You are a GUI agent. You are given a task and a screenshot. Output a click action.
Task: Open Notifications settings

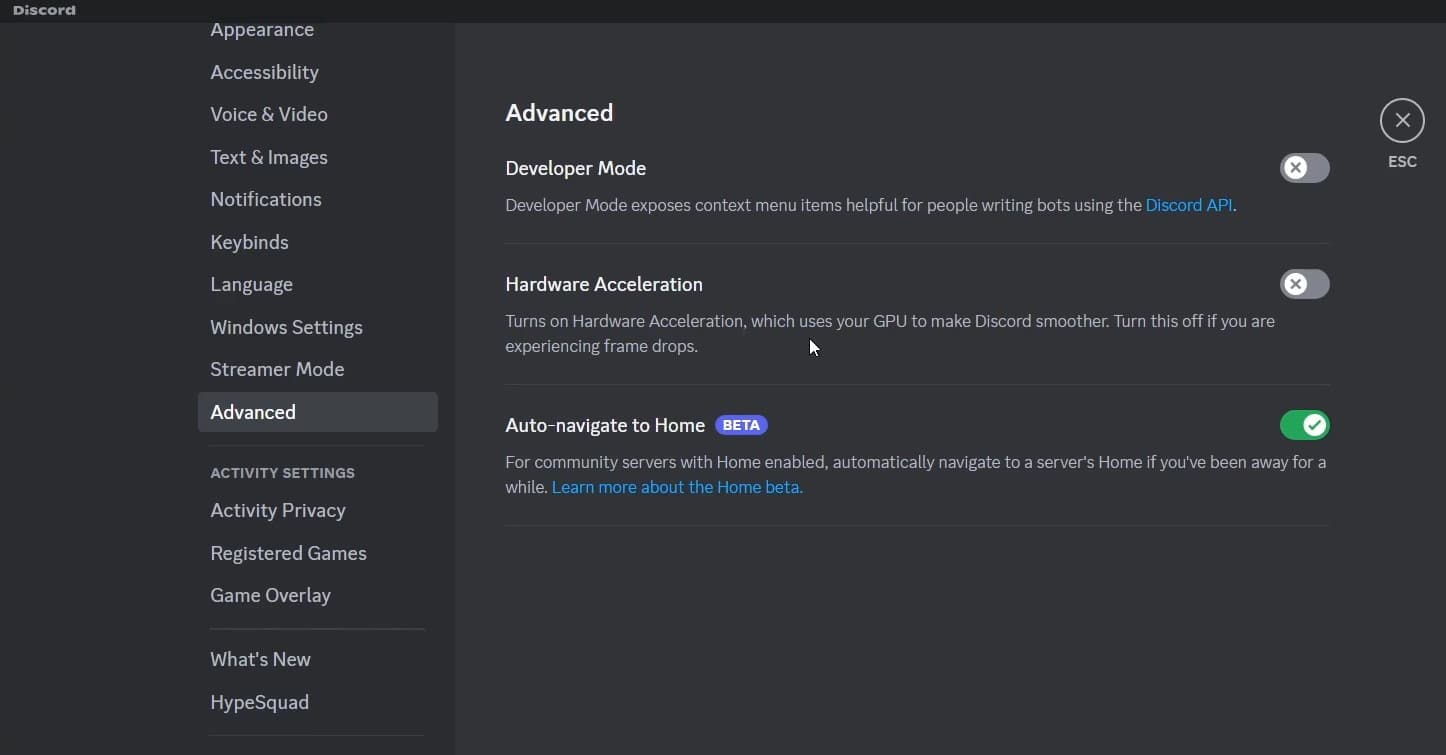pyautogui.click(x=266, y=199)
